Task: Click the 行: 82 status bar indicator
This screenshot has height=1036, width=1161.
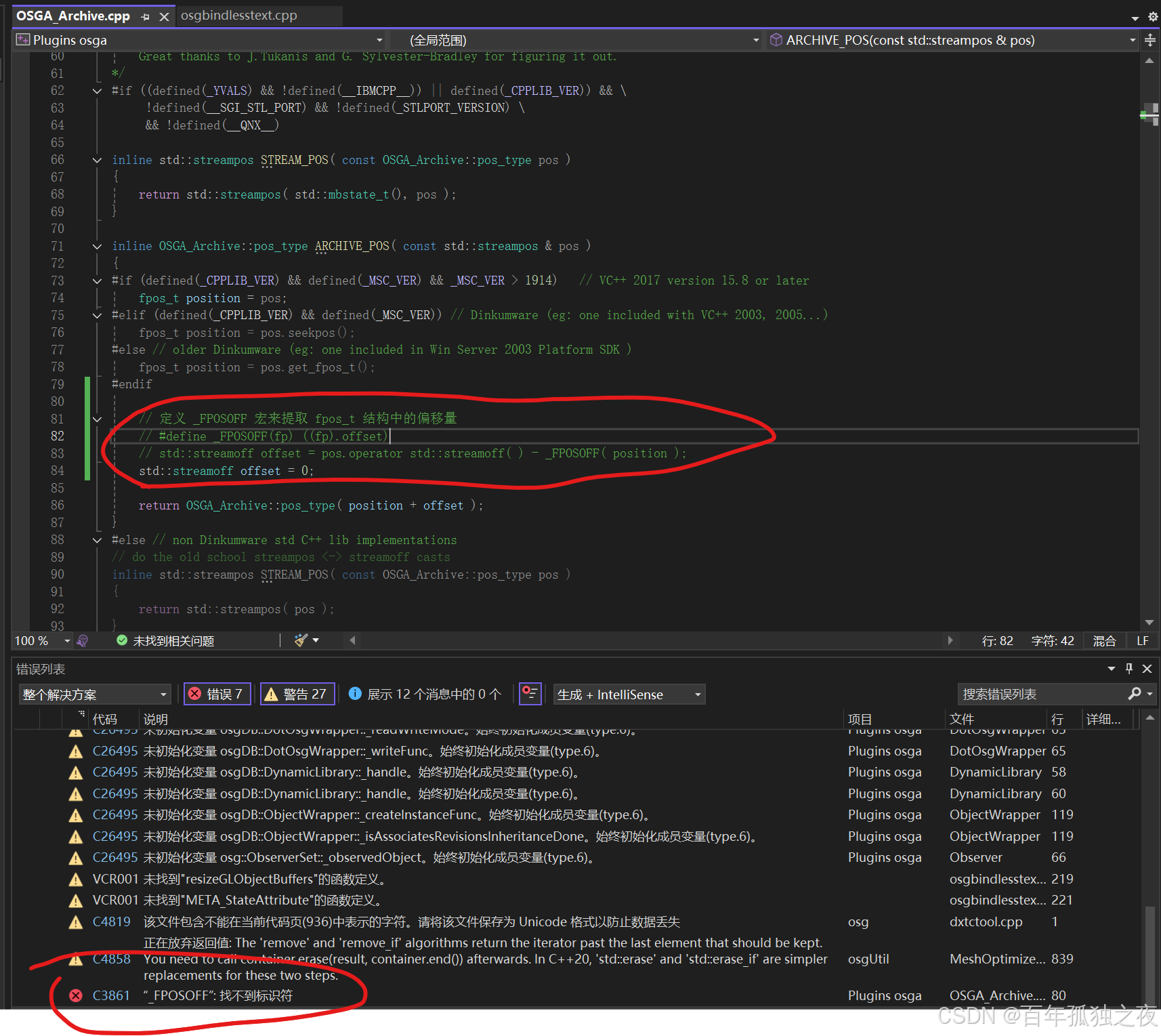Action: (x=997, y=640)
